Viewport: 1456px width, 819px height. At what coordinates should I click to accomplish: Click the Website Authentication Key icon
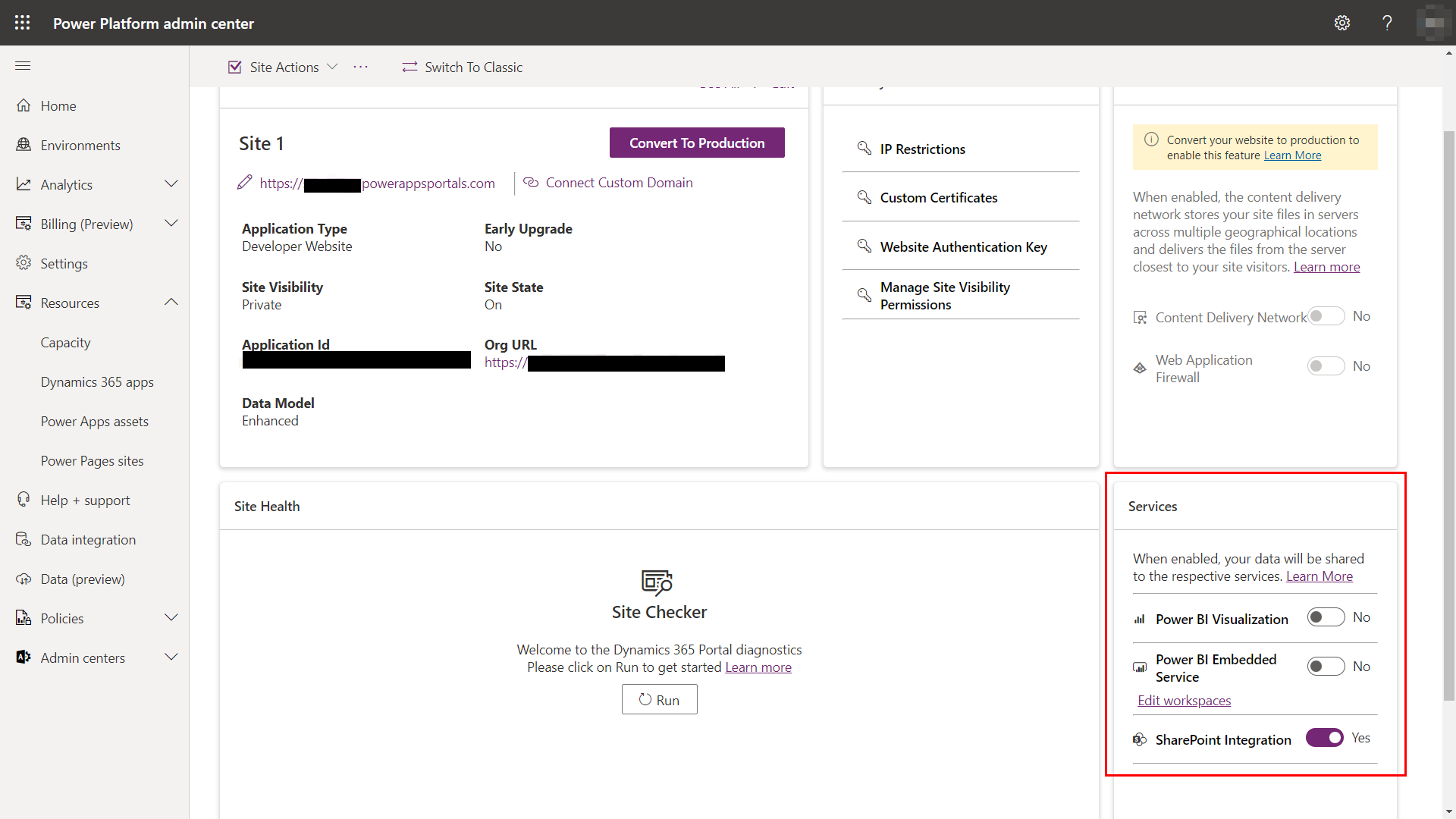[862, 246]
